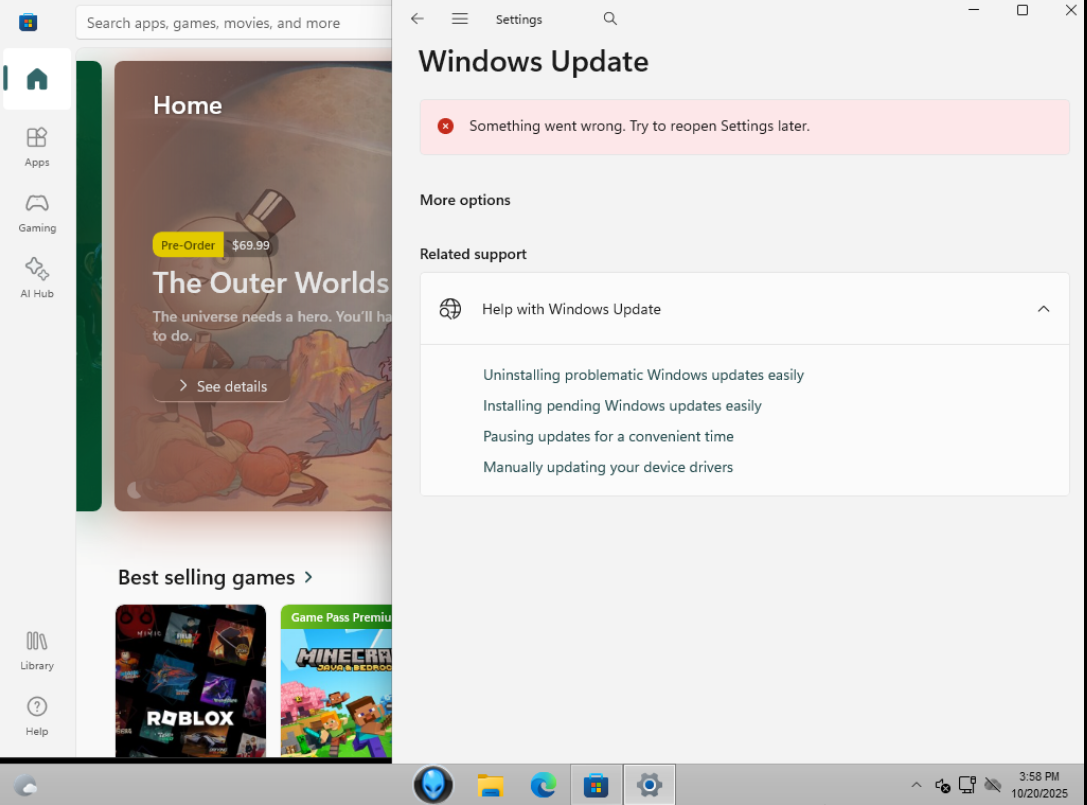Open Help in Microsoft Store sidebar
The width and height of the screenshot is (1087, 805).
pyautogui.click(x=37, y=716)
